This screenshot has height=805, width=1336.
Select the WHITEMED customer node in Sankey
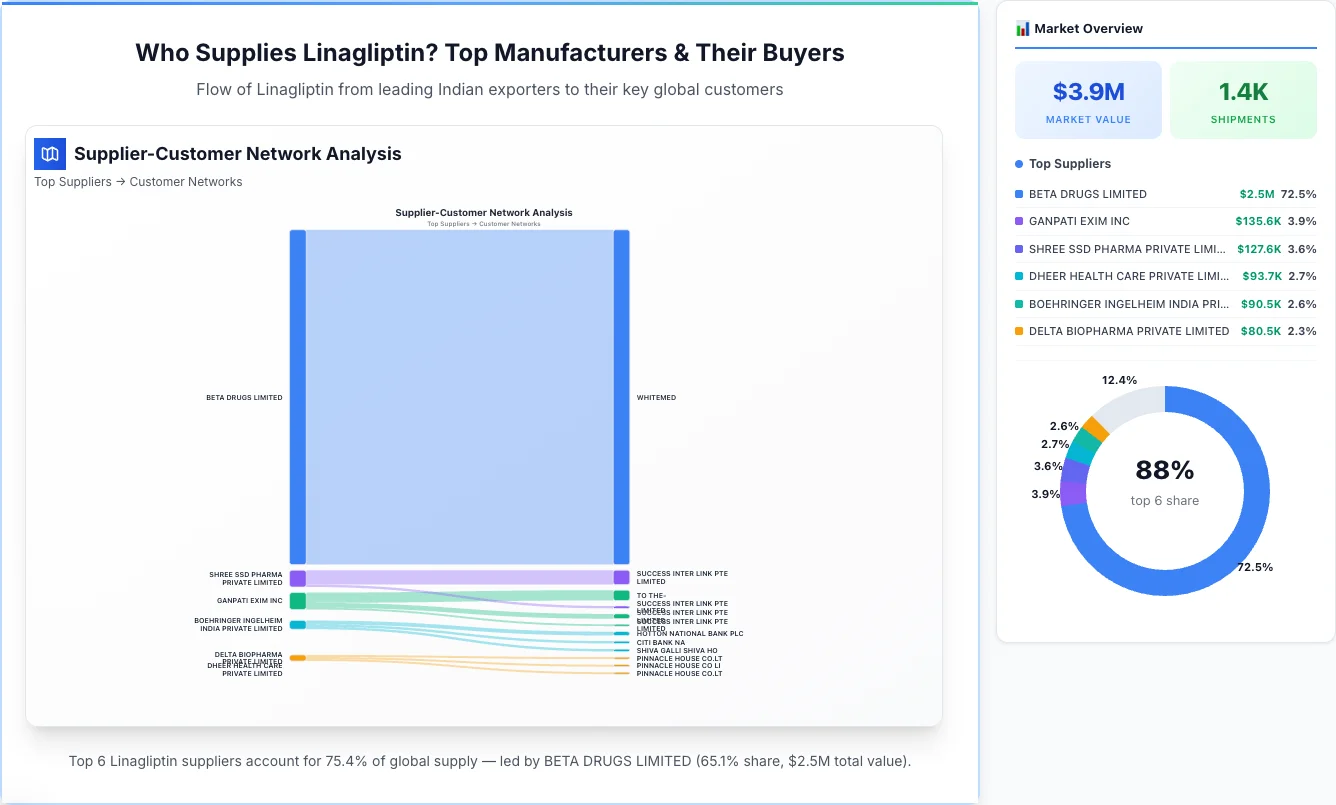pos(621,397)
